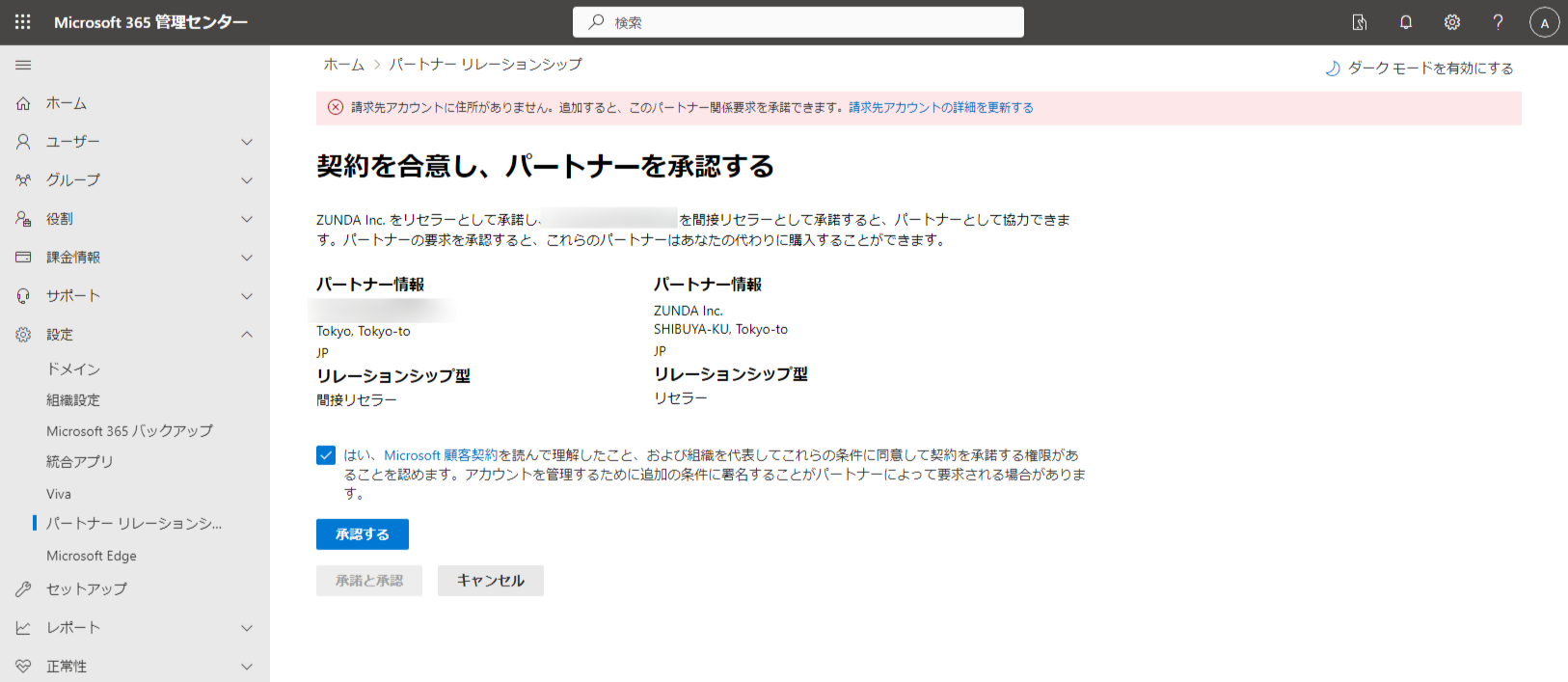Click the リセラー relationship type value
Image resolution: width=1568 pixels, height=682 pixels.
[681, 398]
